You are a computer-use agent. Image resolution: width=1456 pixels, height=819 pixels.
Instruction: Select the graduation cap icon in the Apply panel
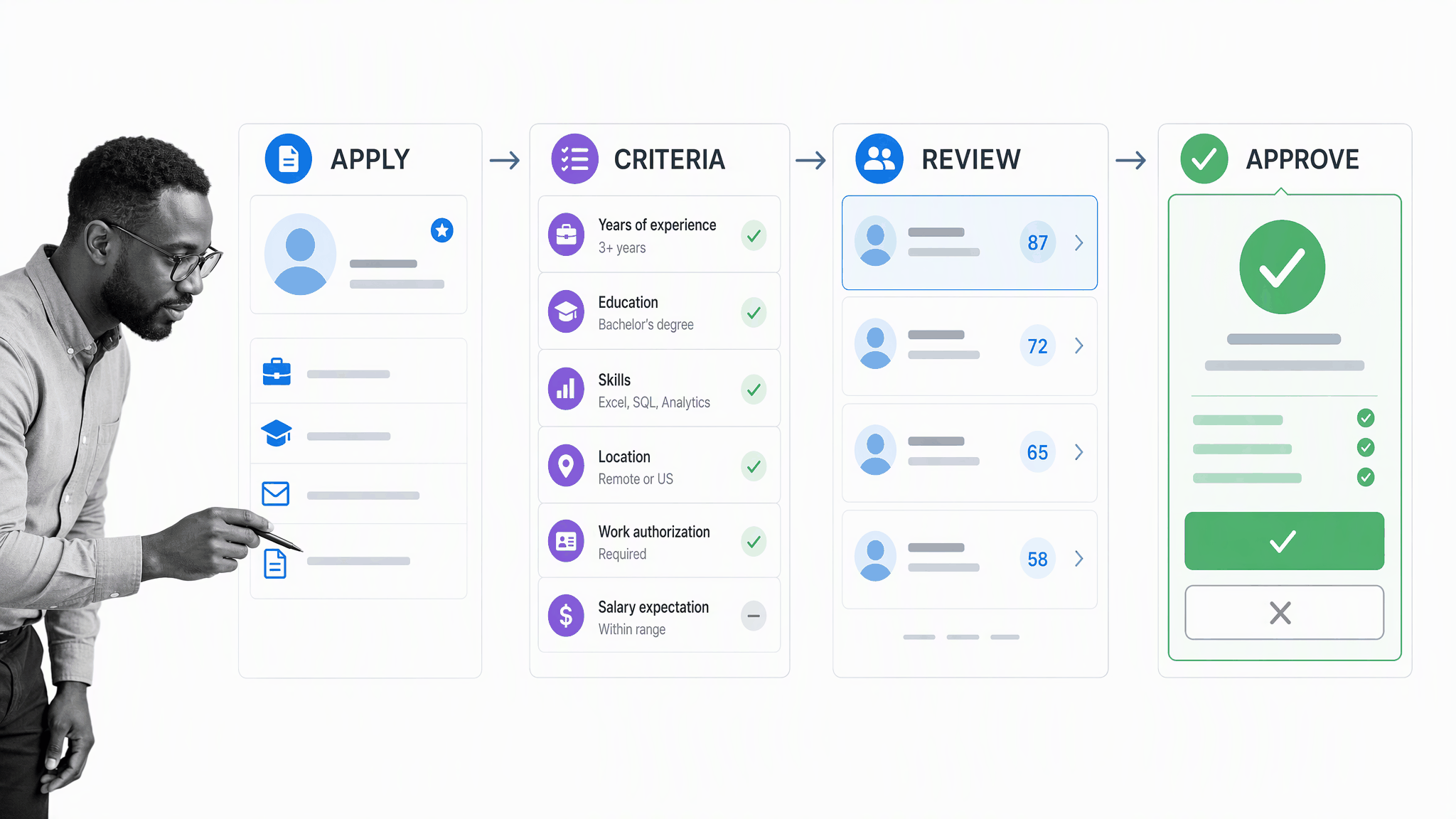[x=277, y=433]
